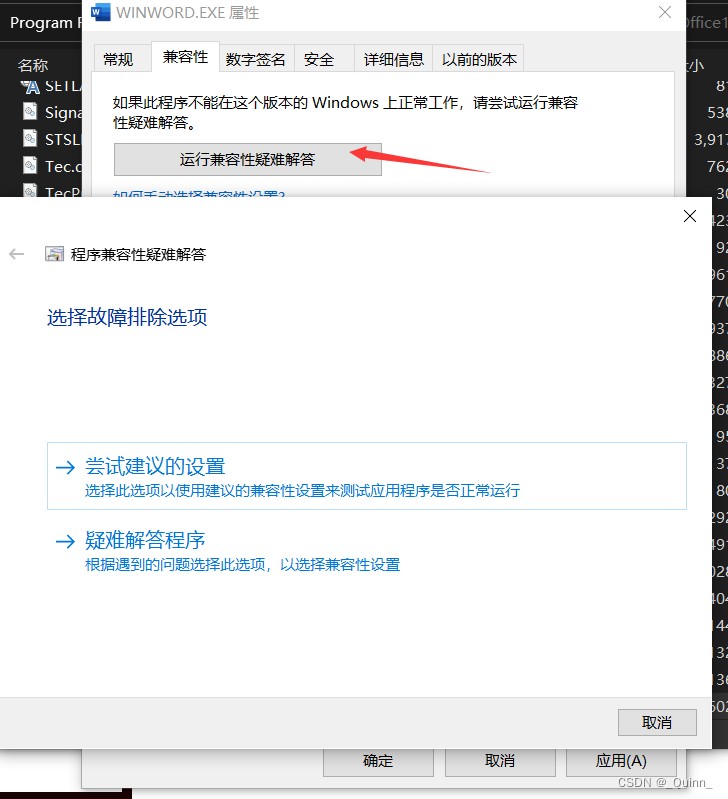Click the 程序兼容性疑难解答 title icon
728x799 pixels.
coord(55,254)
